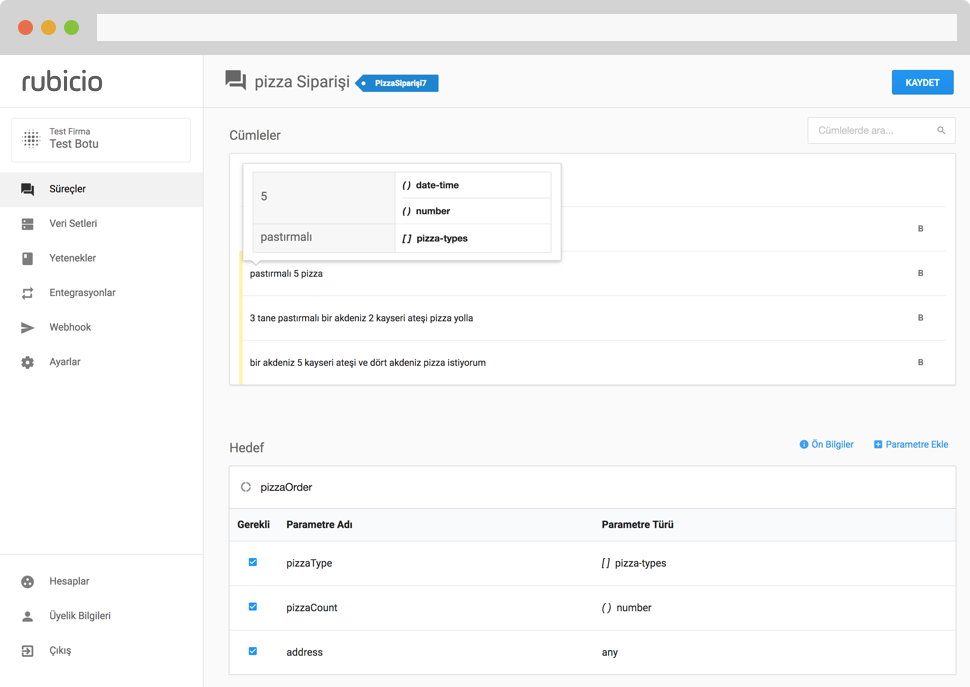Click 'any' type of address row
Screen dimensions: 970x687
pos(609,652)
